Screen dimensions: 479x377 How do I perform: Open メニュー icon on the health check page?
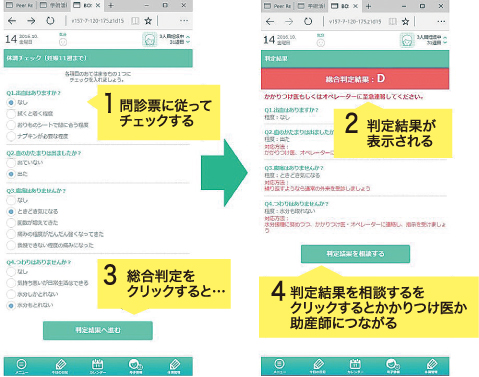click(x=22, y=366)
